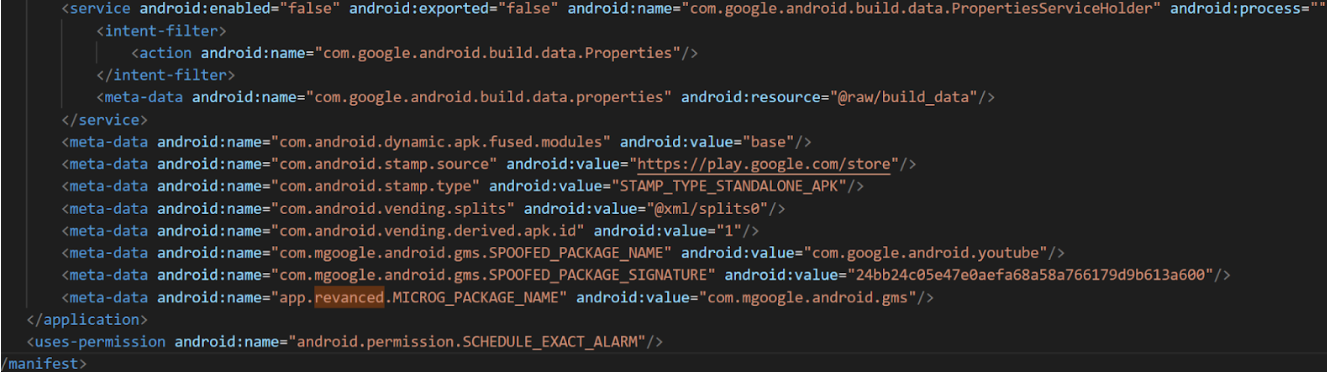This screenshot has height=372, width=1327.
Task: Click the value "base"
Action: tap(767, 142)
